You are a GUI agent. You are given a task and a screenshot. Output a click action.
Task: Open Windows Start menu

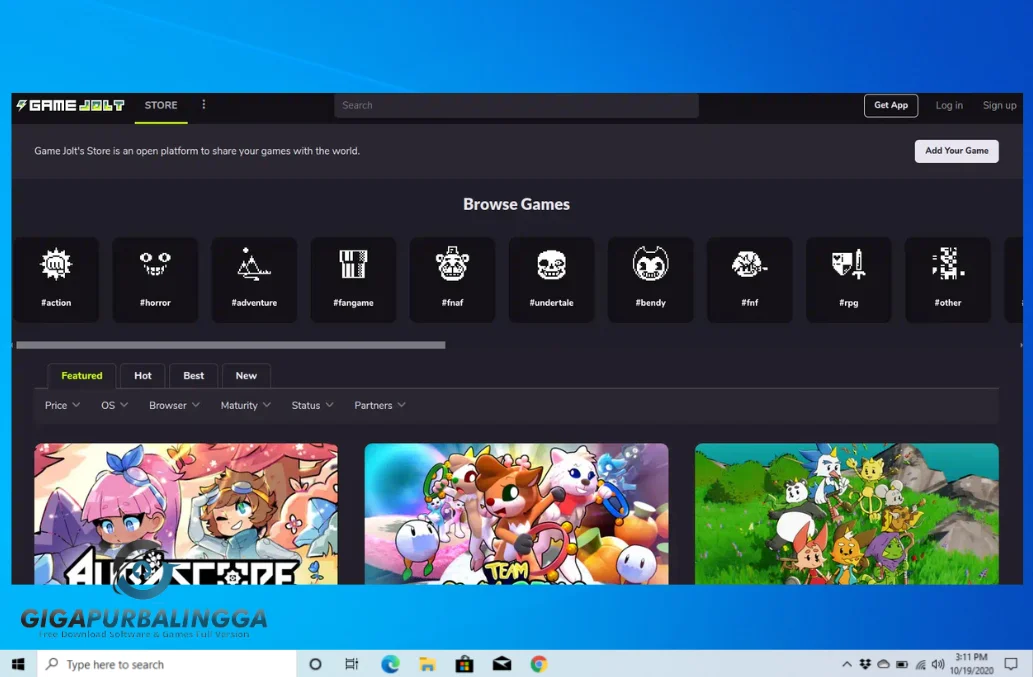18,664
